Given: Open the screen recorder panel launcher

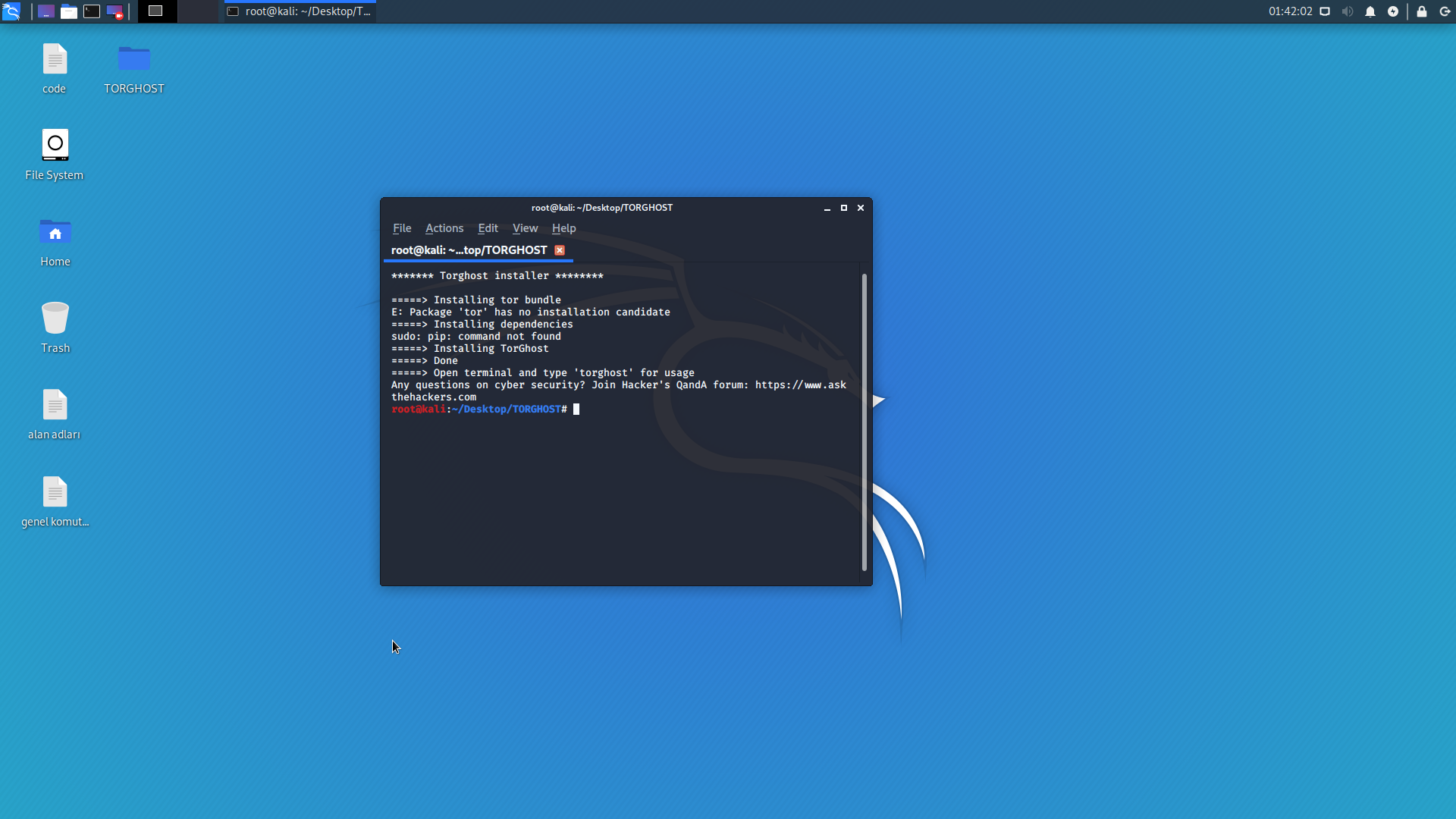Looking at the screenshot, I should tap(115, 11).
